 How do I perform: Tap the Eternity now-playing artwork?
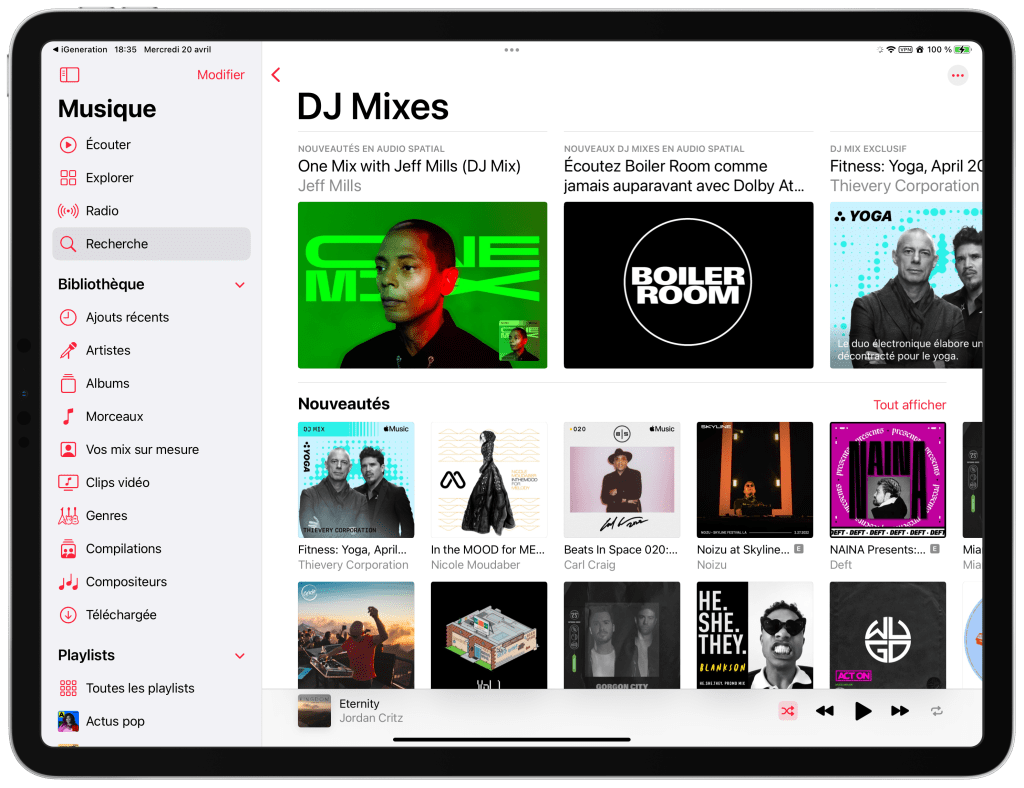tap(314, 711)
